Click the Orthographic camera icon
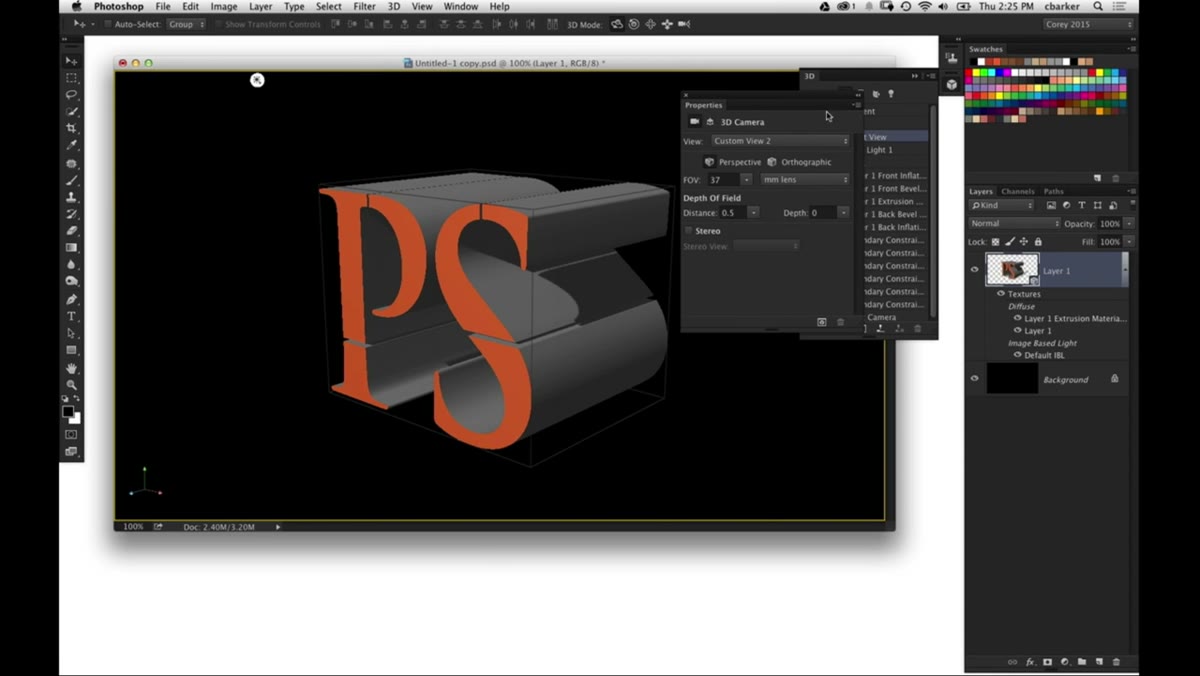This screenshot has height=676, width=1200. tap(772, 162)
